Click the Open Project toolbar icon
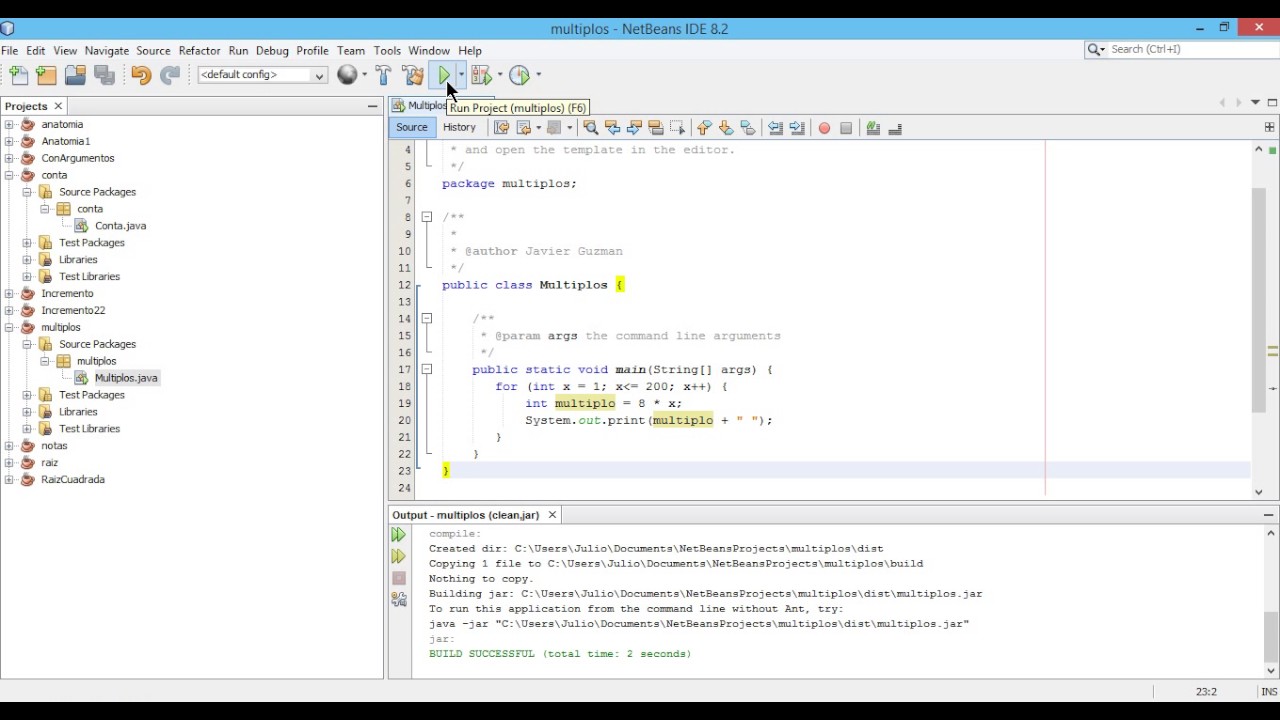This screenshot has width=1280, height=720. (x=75, y=75)
